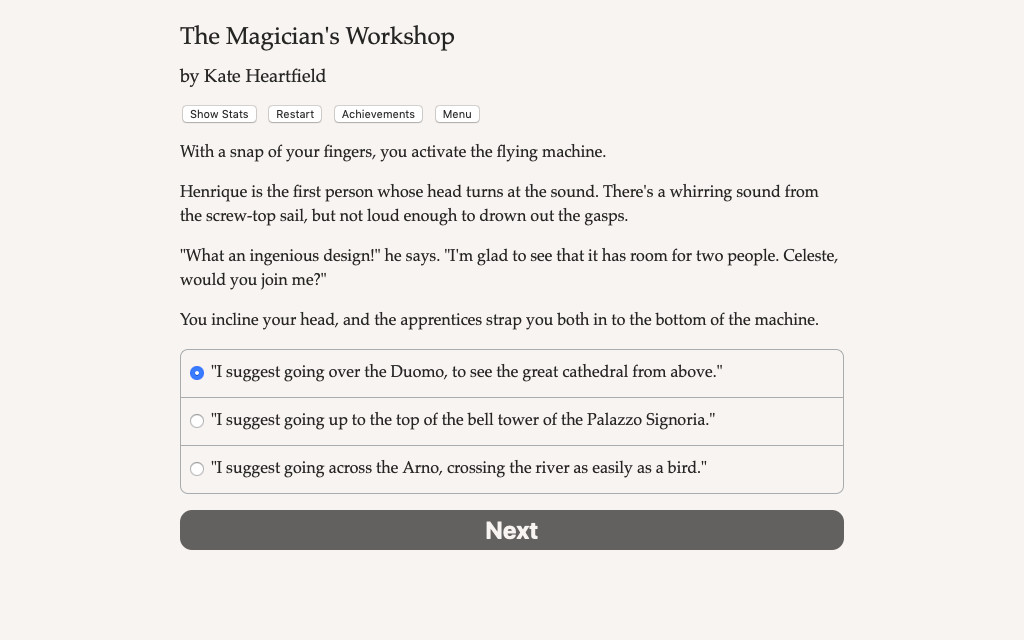Select the Duomo flight option radio button
1024x640 pixels.
point(197,373)
